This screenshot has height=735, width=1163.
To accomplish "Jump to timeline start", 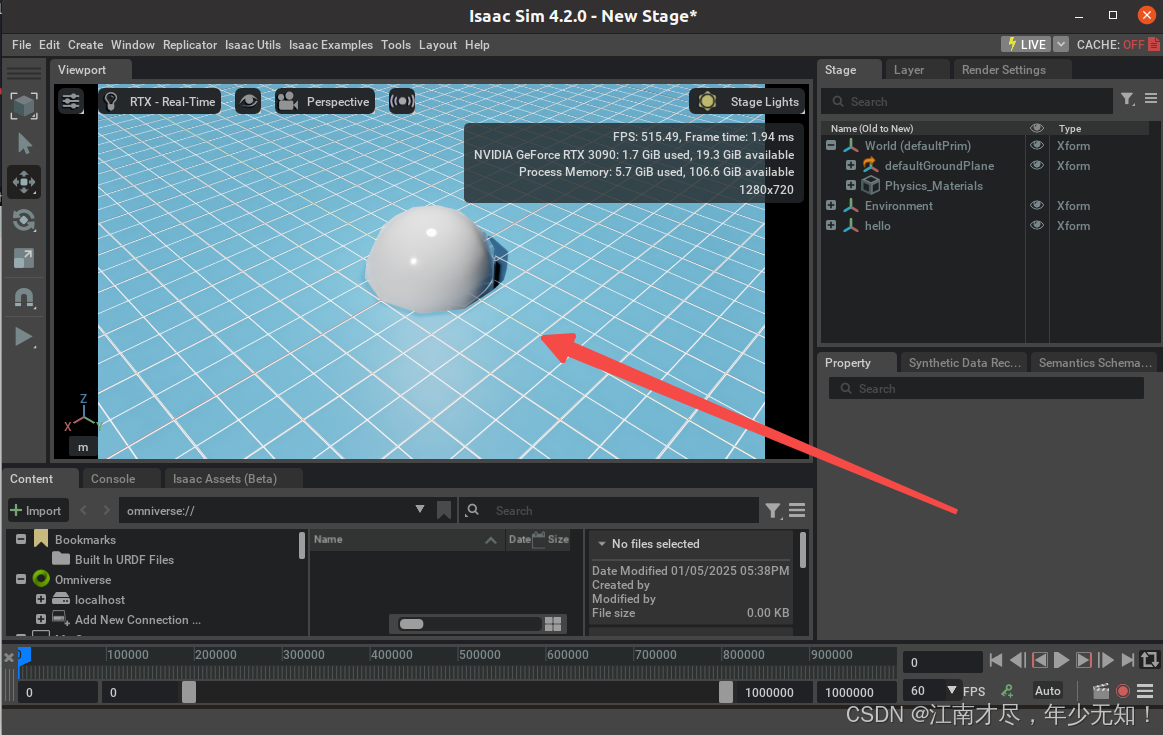I will 995,660.
